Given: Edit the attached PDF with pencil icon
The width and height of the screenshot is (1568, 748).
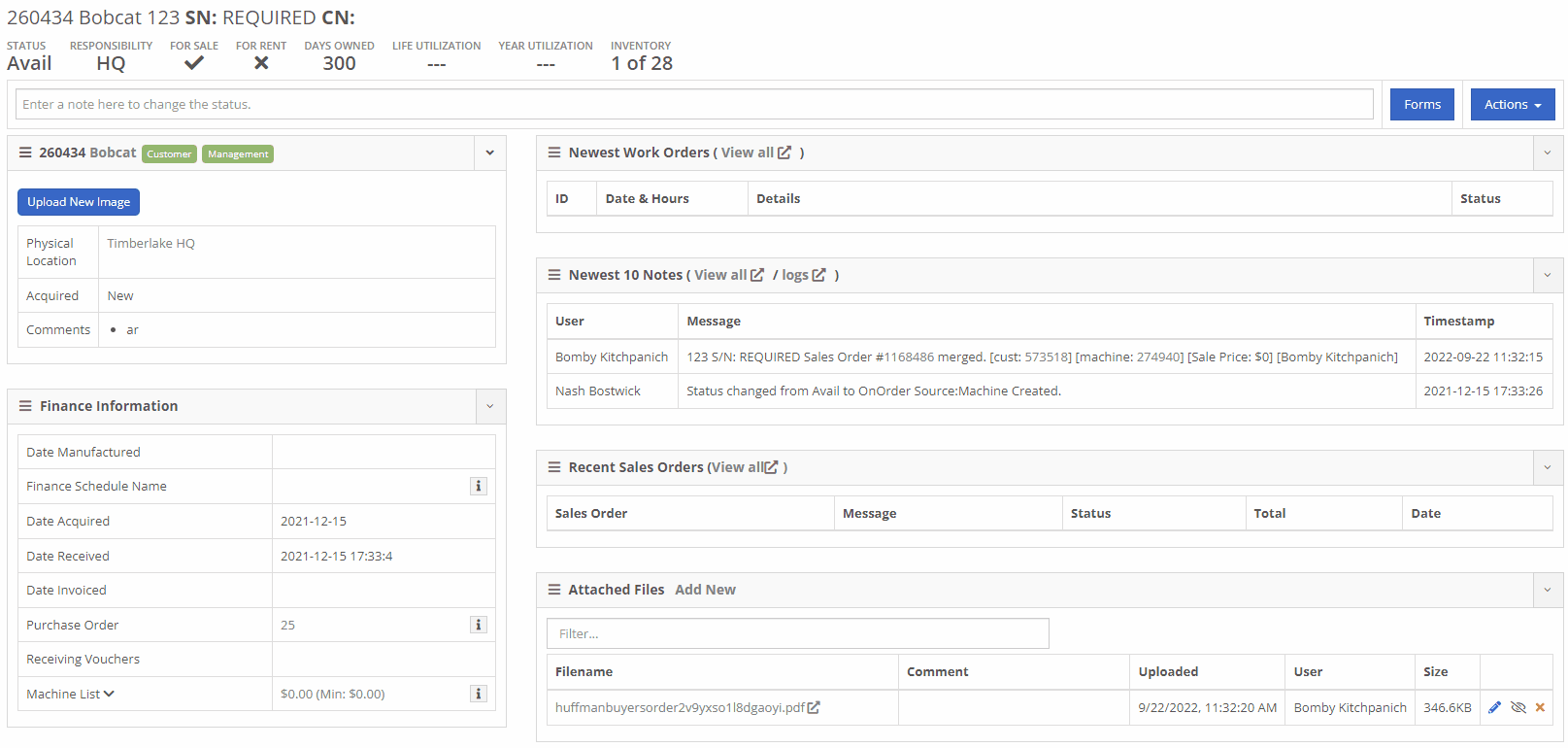Looking at the screenshot, I should coord(1495,707).
